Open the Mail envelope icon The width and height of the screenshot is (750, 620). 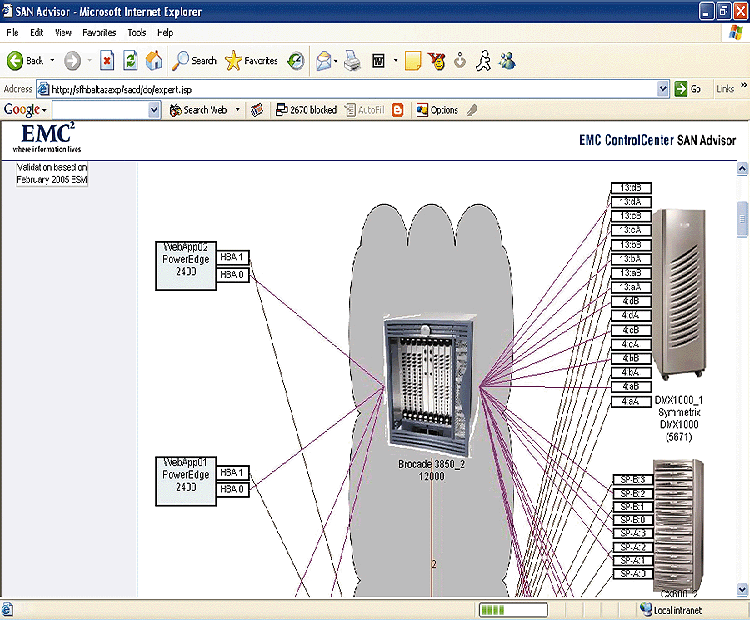(x=324, y=61)
